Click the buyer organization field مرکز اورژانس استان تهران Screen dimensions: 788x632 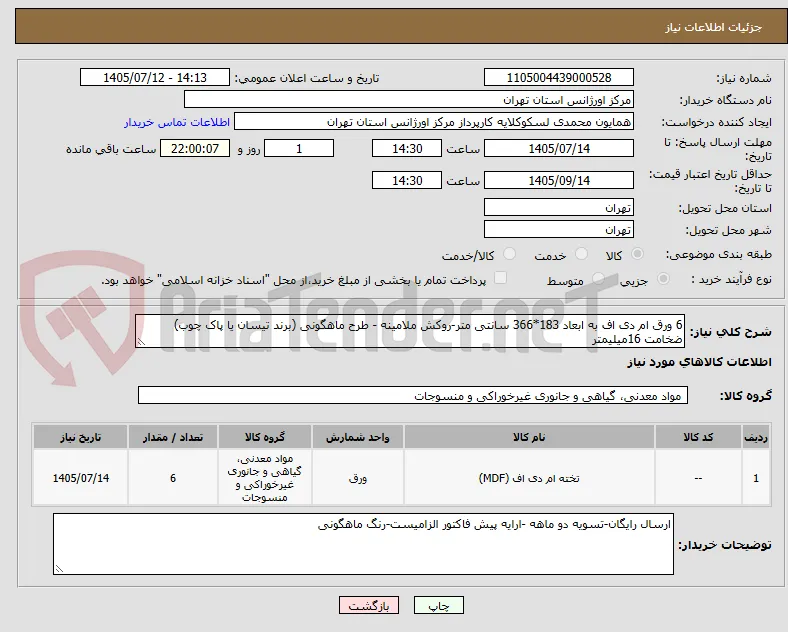click(x=409, y=99)
